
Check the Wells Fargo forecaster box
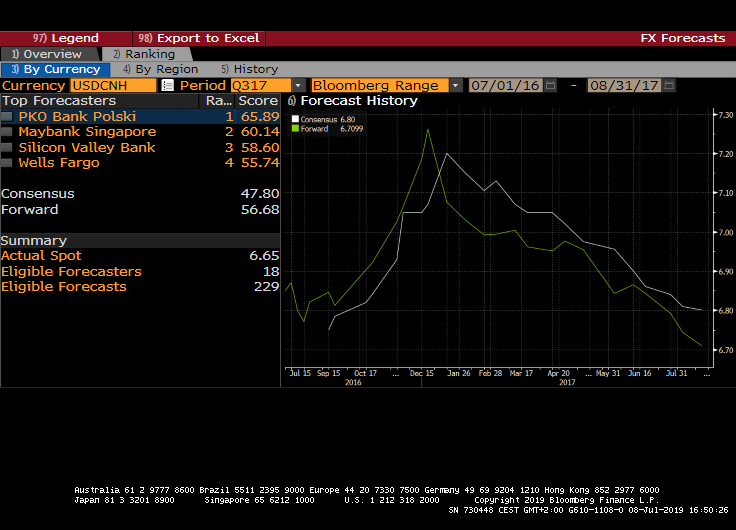click(x=8, y=162)
